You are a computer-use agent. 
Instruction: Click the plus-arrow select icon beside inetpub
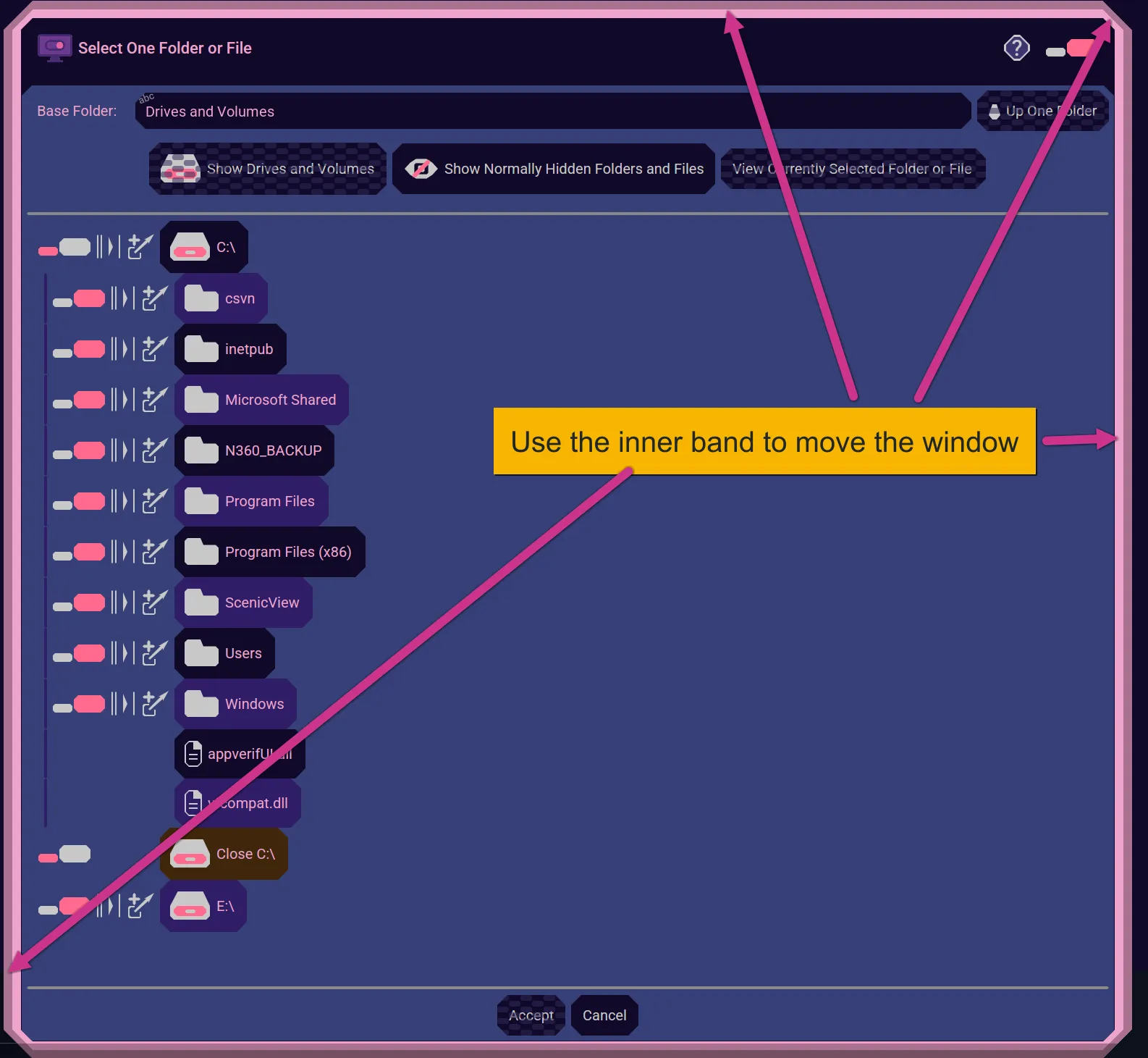(x=155, y=348)
